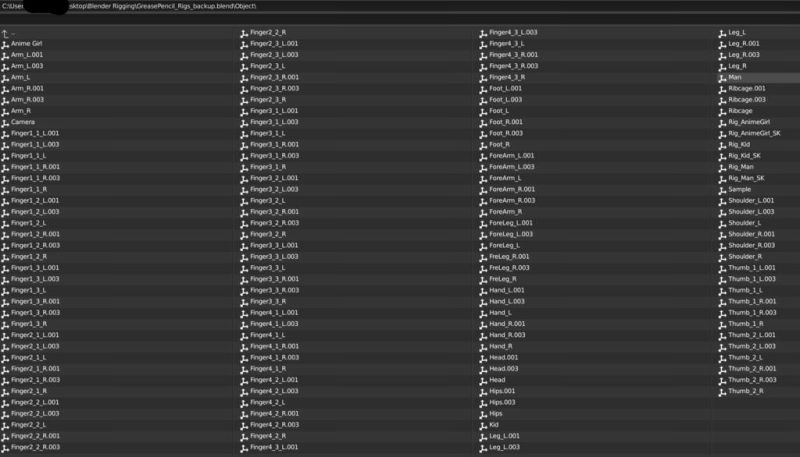Select Finger3_2_R.001 entry
This screenshot has width=800, height=457.
[x=274, y=212]
